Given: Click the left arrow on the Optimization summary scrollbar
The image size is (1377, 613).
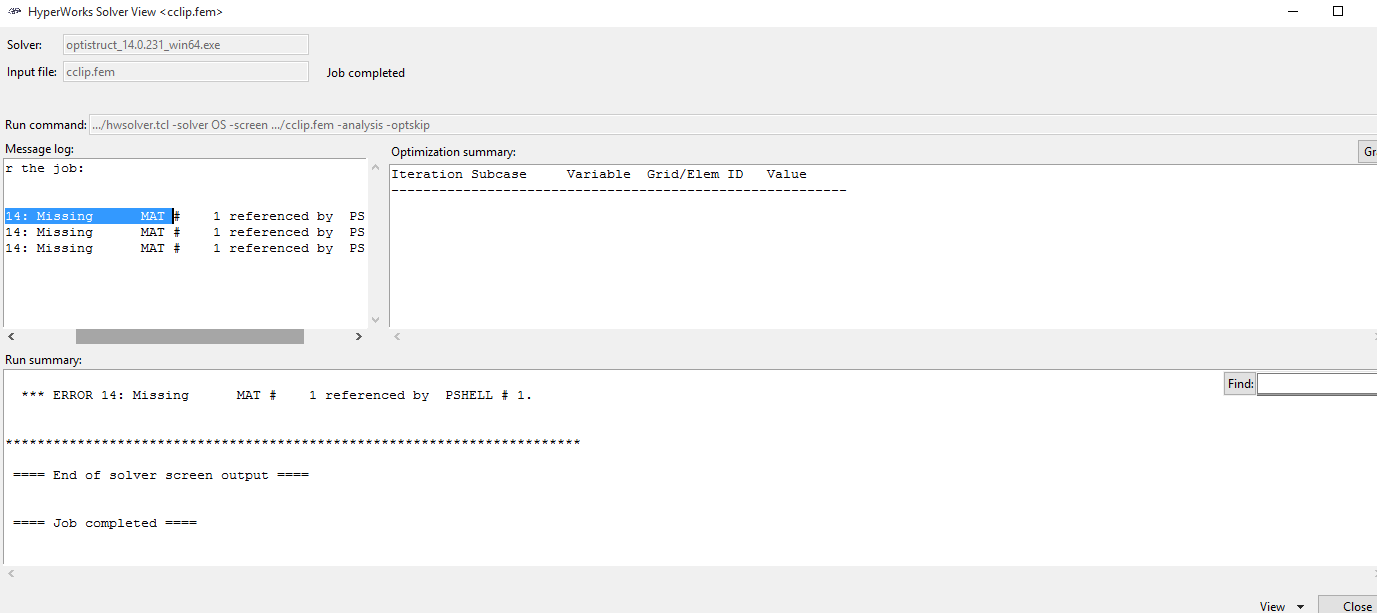Looking at the screenshot, I should point(395,336).
